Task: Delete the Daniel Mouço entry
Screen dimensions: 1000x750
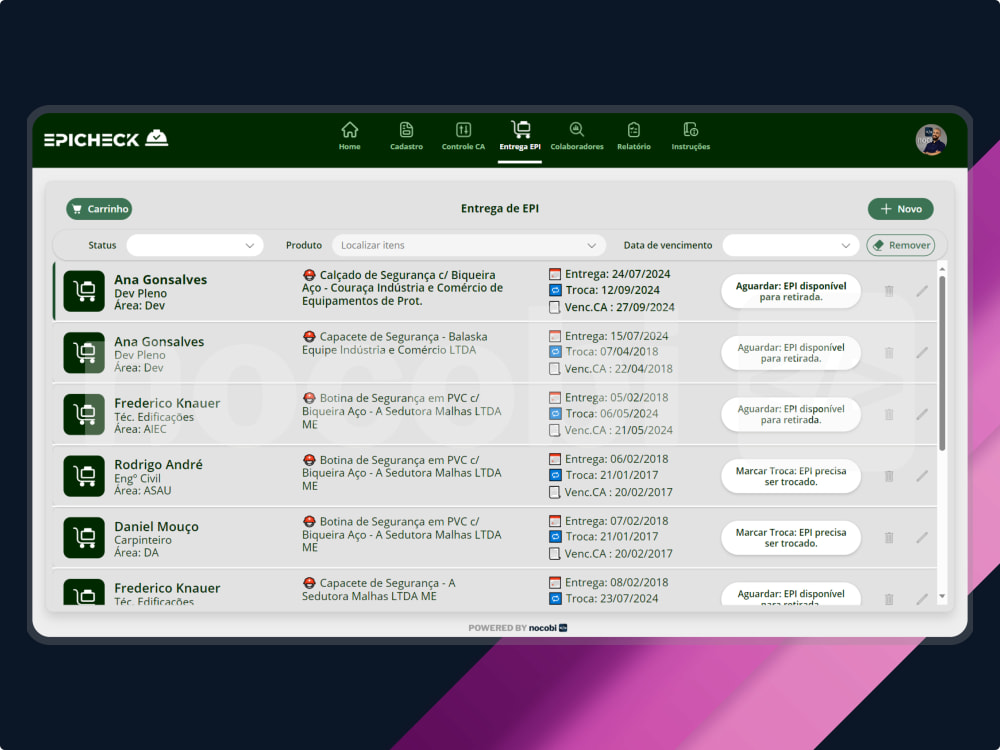Action: (x=889, y=538)
